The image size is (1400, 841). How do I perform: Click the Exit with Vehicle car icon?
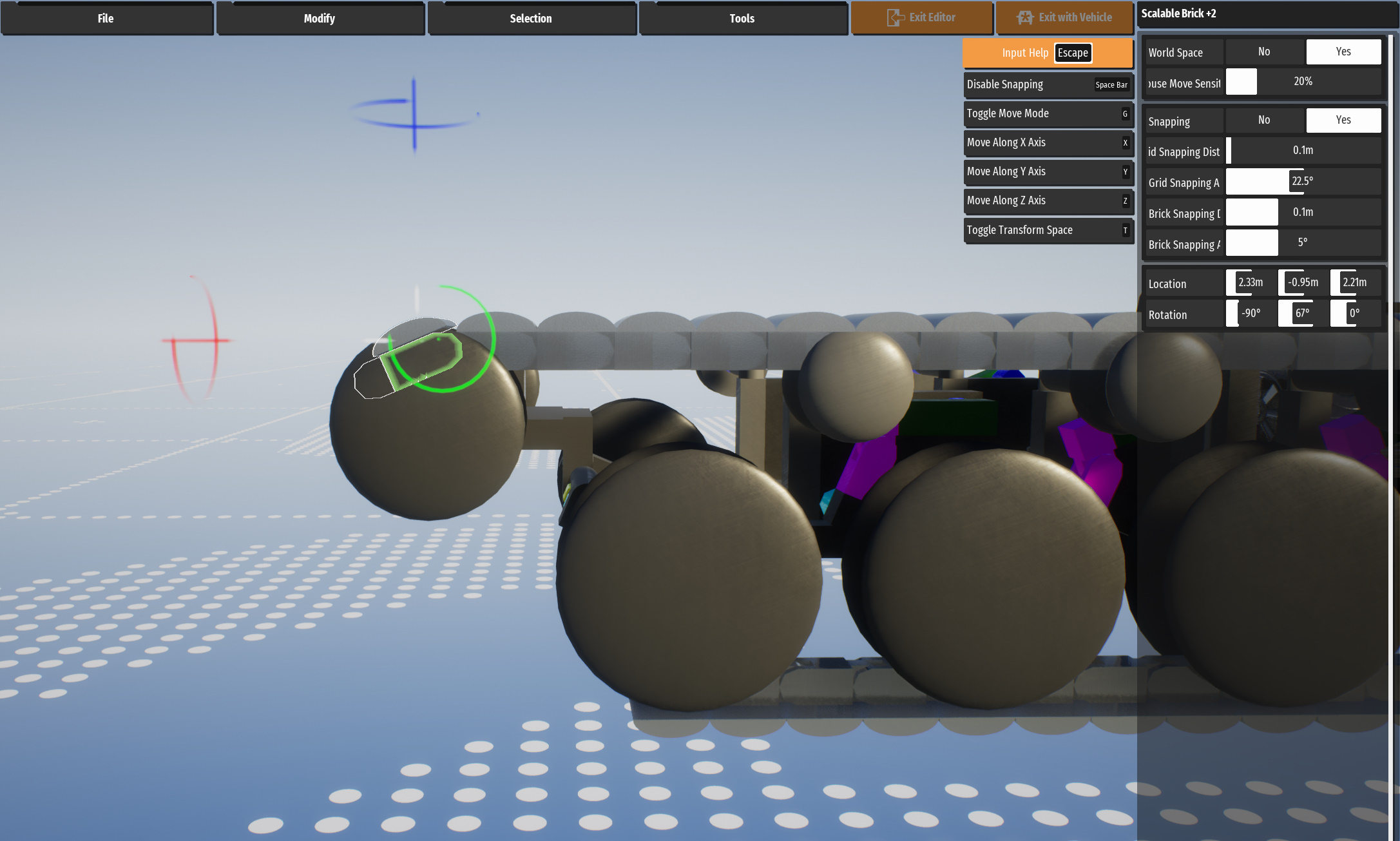1024,17
